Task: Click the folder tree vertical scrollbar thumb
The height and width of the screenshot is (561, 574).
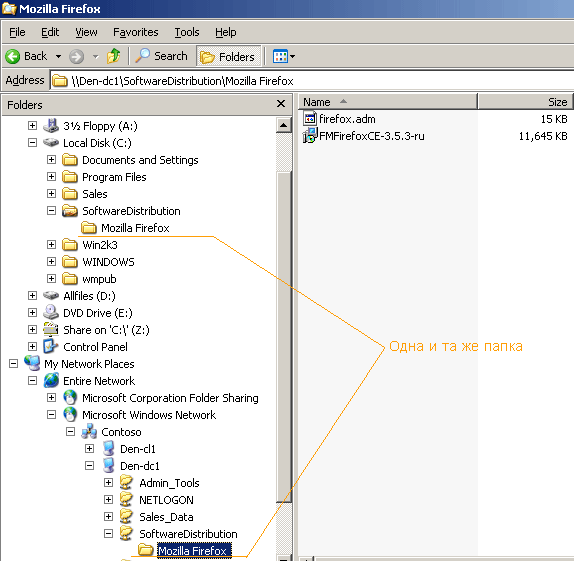Action: coord(284,337)
